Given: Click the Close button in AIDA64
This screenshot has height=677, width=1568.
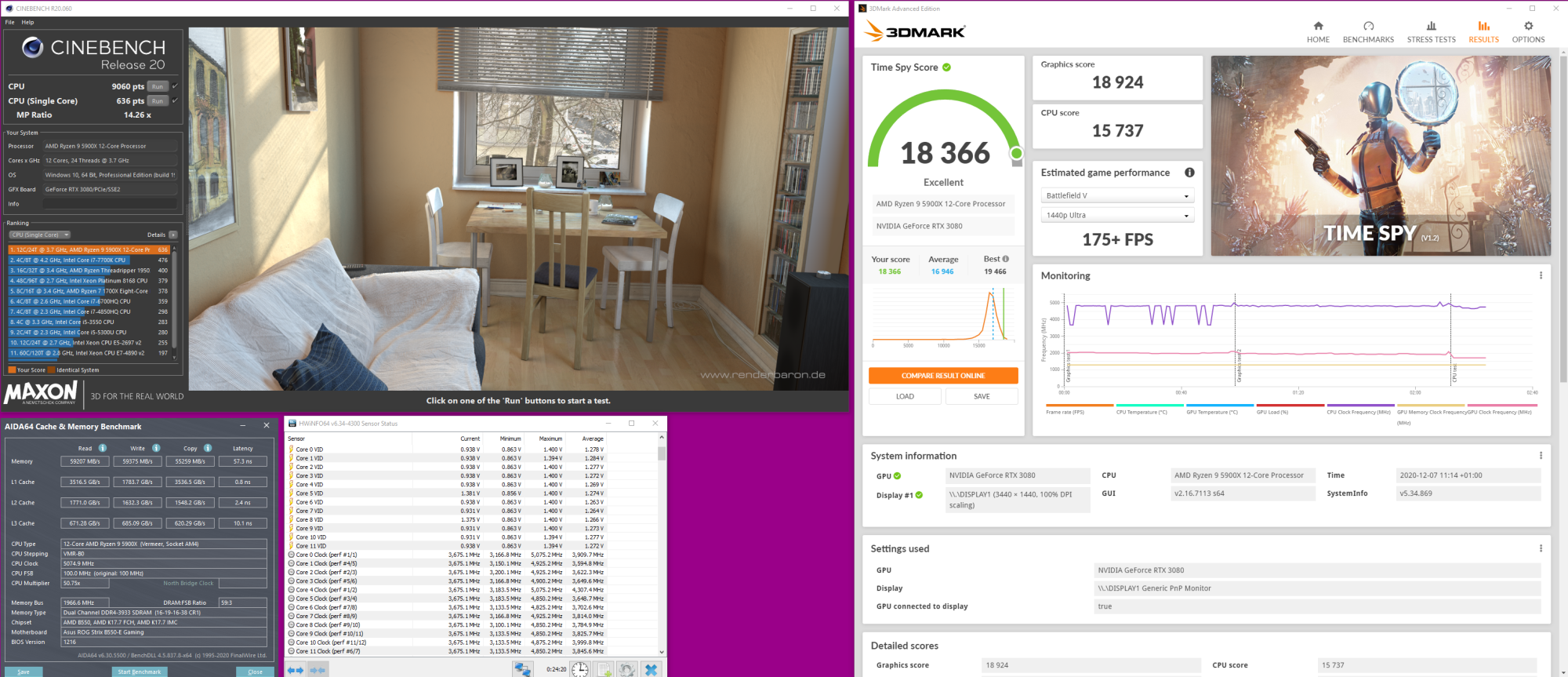Looking at the screenshot, I should (x=255, y=672).
